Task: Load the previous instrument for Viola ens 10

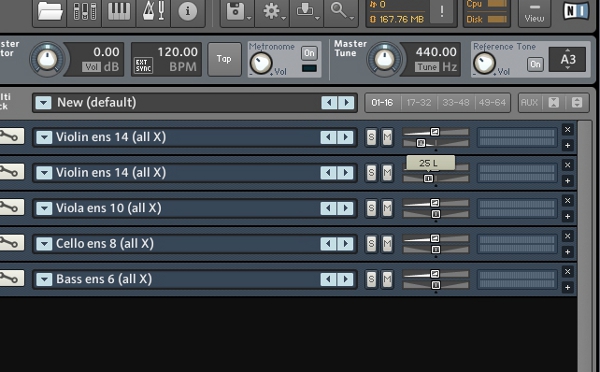Action: (328, 208)
